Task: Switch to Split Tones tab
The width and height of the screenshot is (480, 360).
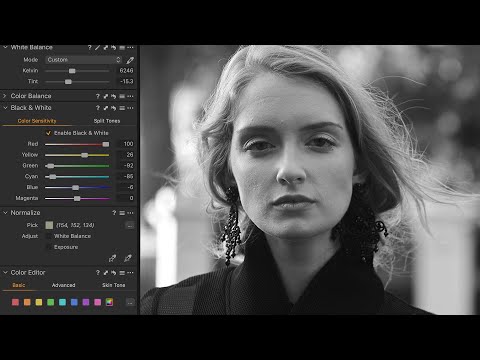Action: point(107,121)
